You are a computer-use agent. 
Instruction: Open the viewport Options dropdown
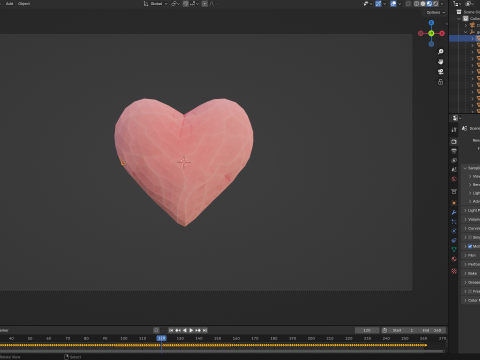(436, 12)
